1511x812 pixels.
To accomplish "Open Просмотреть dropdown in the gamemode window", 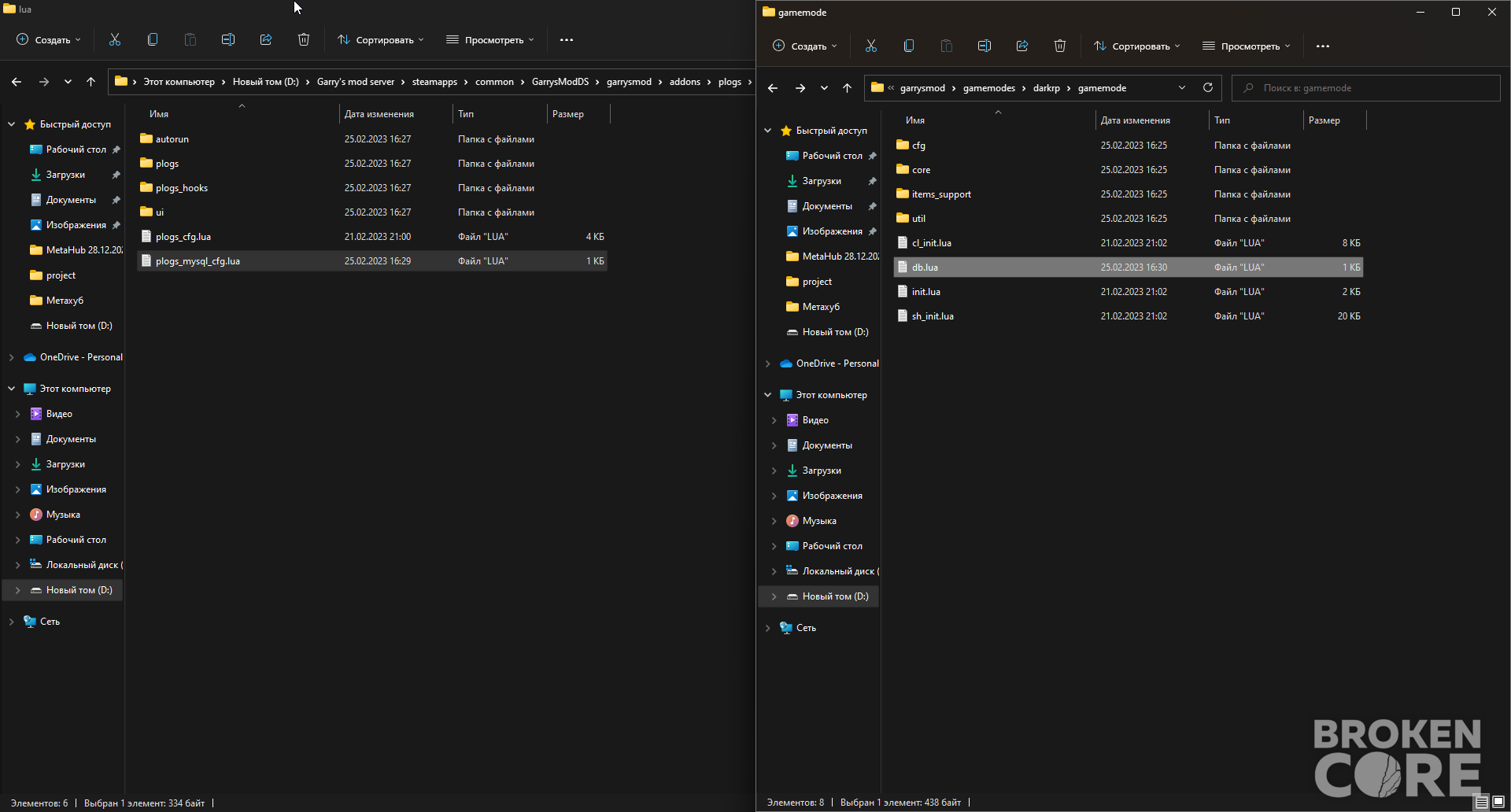I will (x=1247, y=46).
